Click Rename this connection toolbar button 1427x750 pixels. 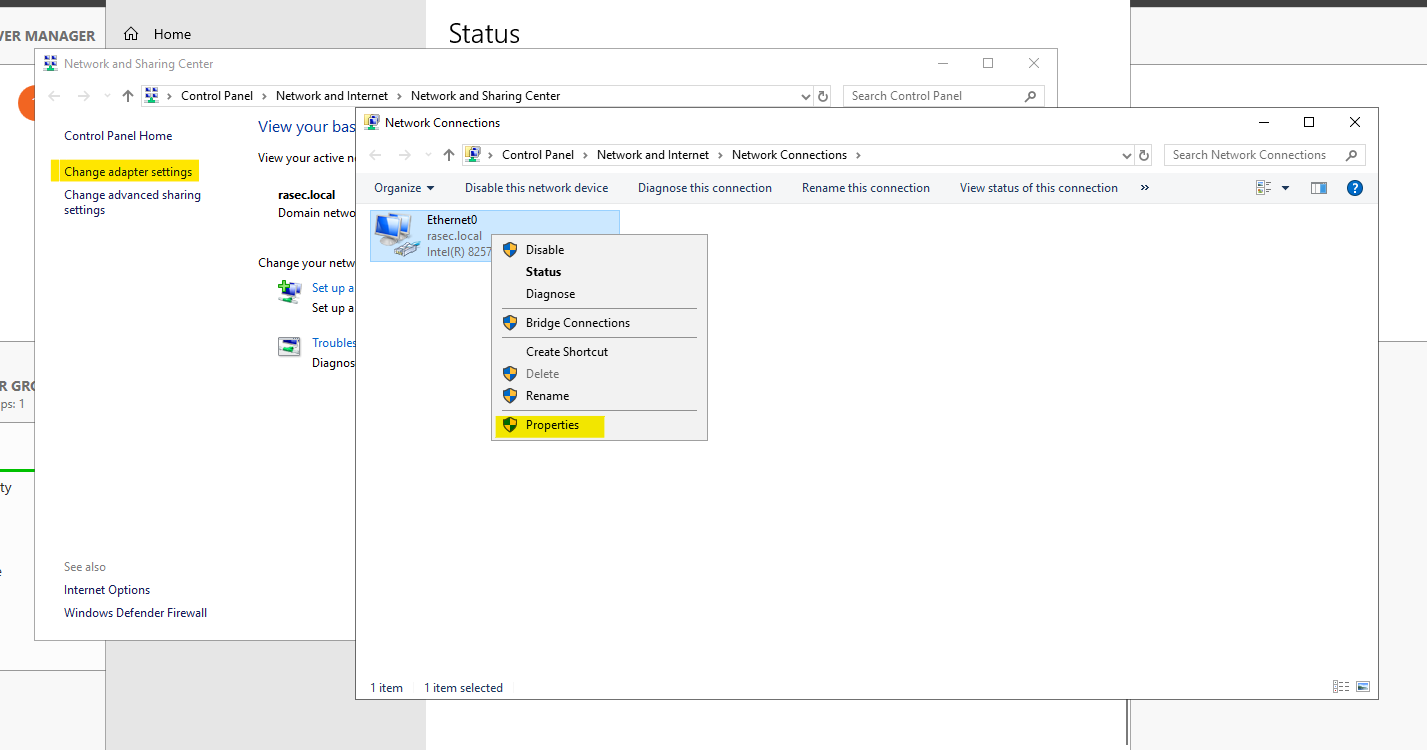point(866,188)
